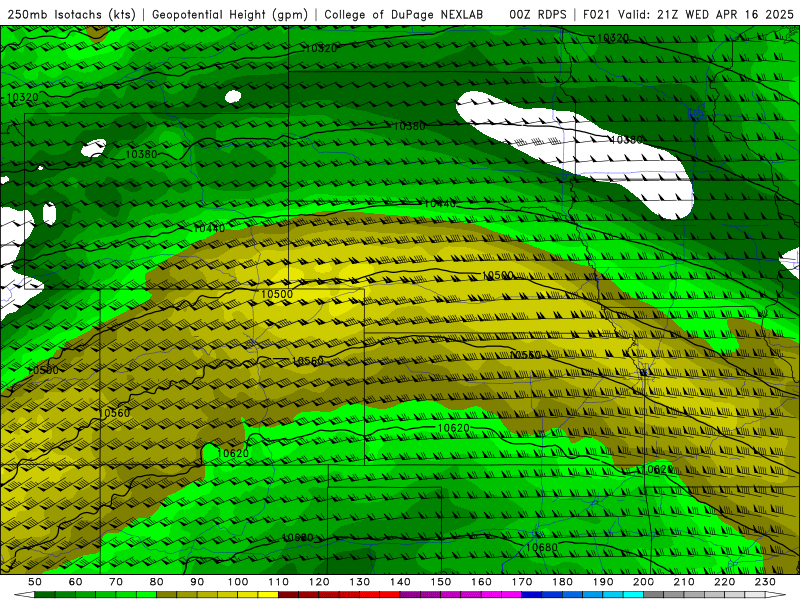Click the bright red swatch just before 140

tap(390, 595)
